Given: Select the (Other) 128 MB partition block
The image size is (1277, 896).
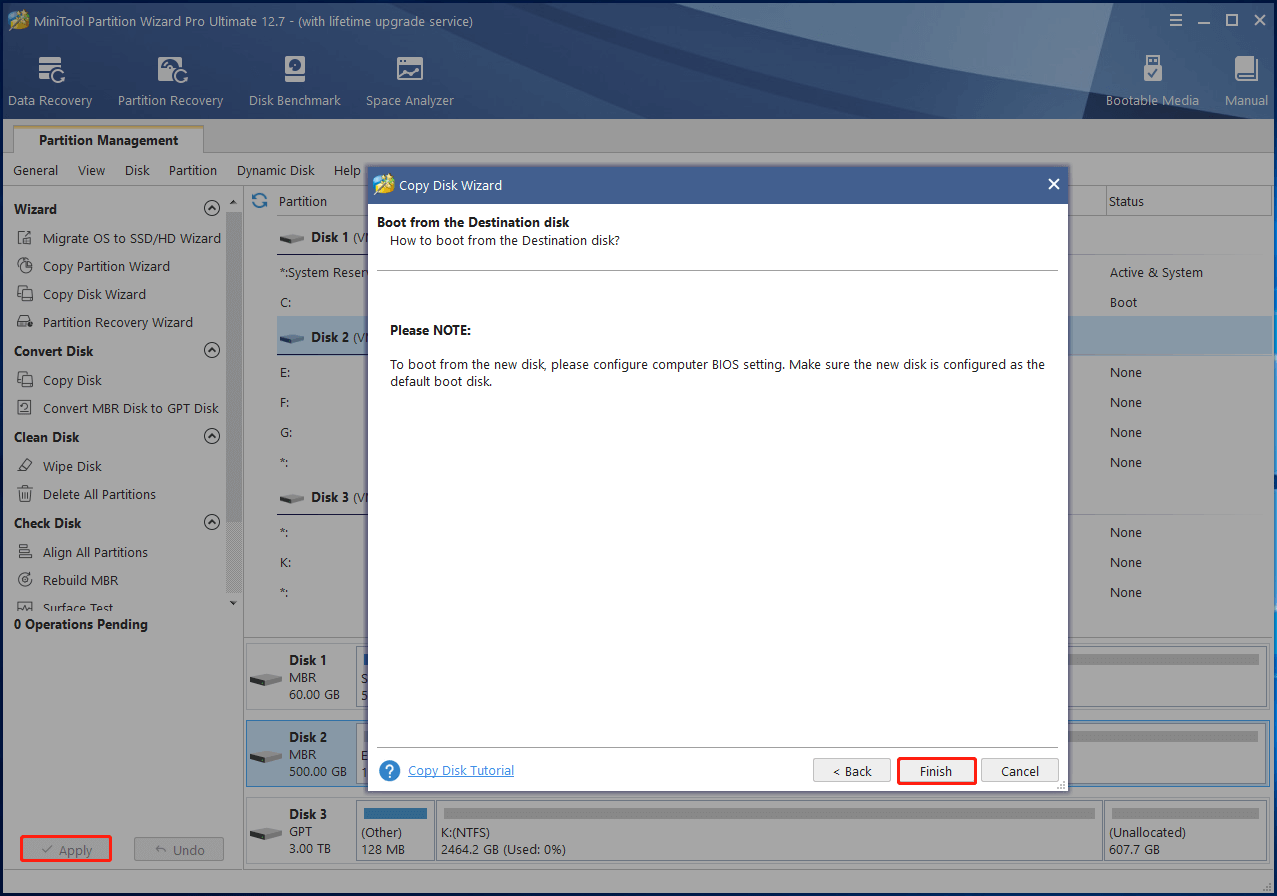Looking at the screenshot, I should (x=395, y=832).
